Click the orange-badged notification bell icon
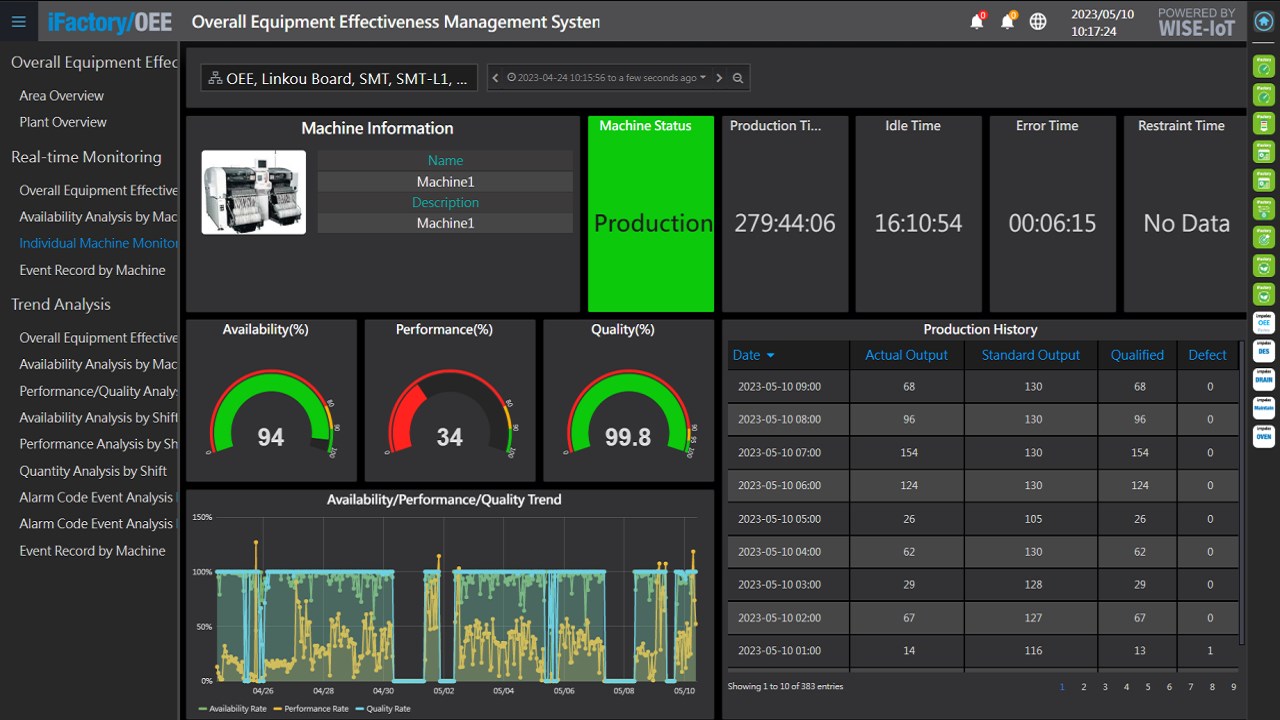 coord(1007,22)
